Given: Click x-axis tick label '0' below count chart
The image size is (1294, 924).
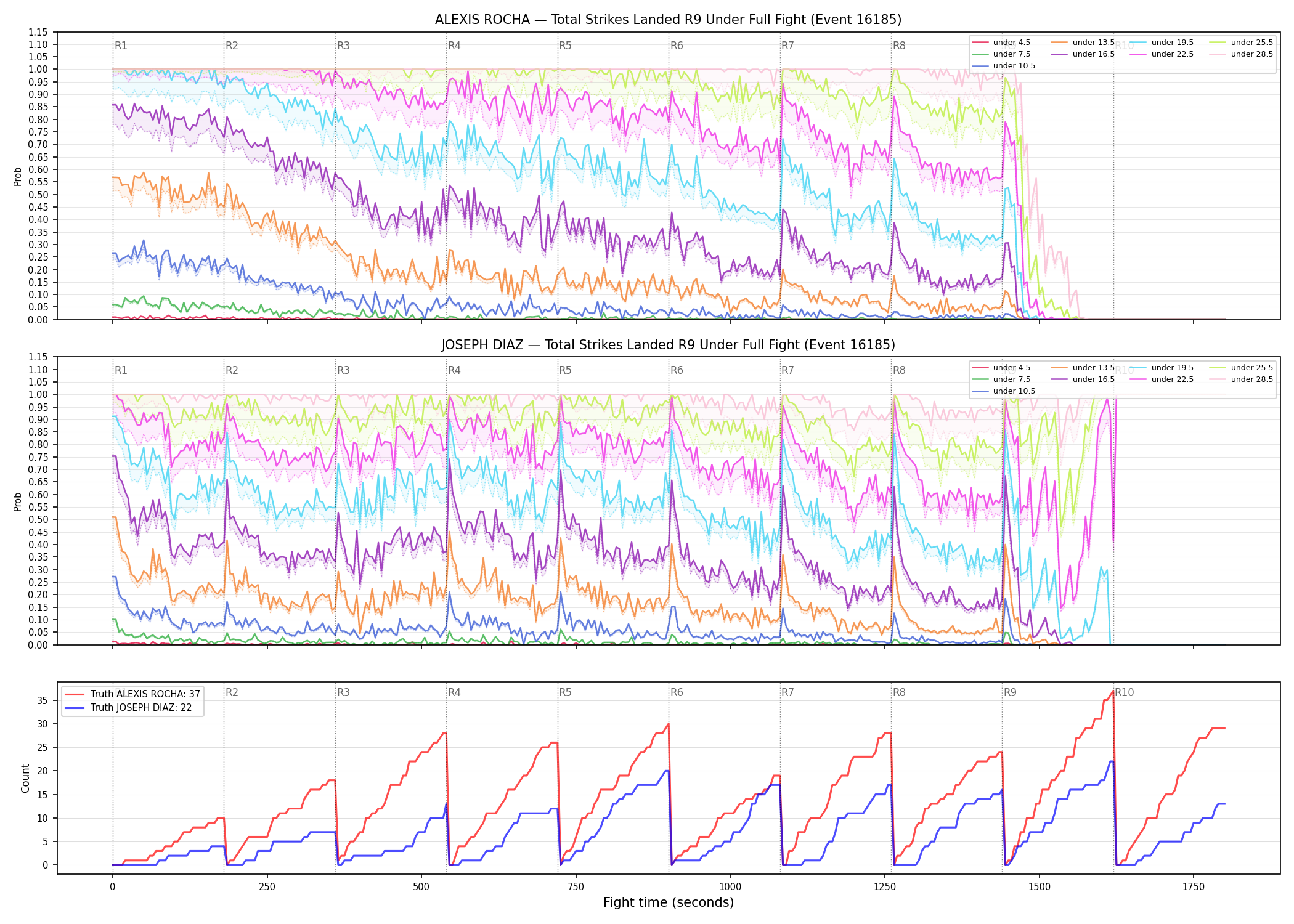Looking at the screenshot, I should [x=112, y=887].
